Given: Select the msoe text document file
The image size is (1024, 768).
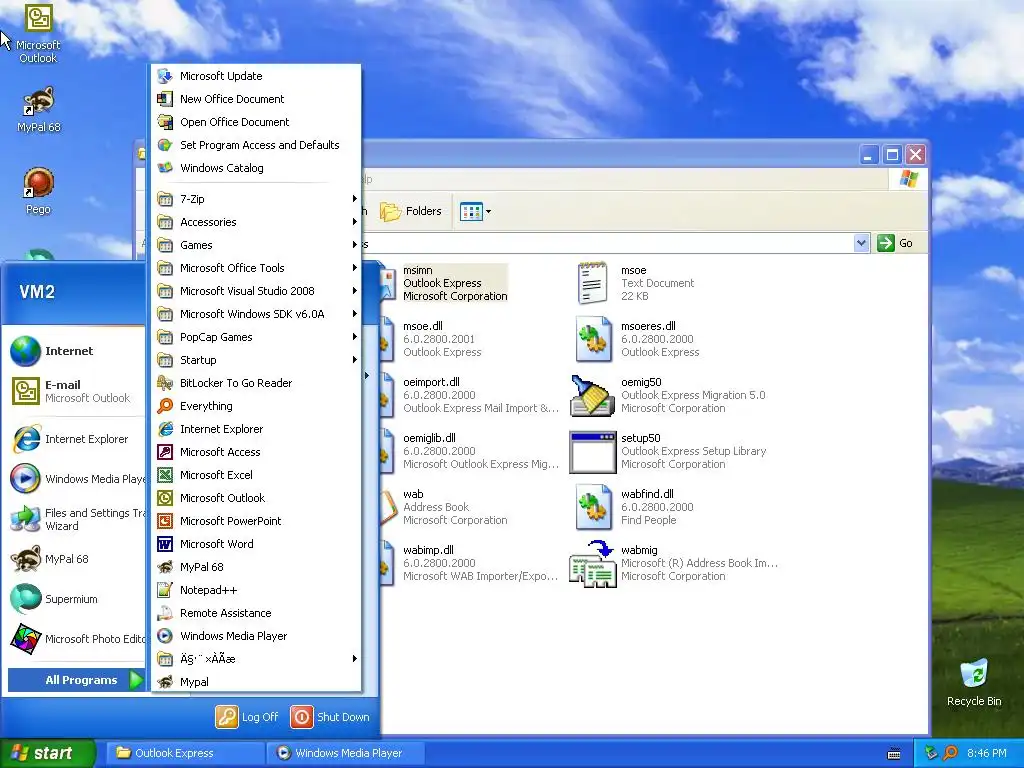Looking at the screenshot, I should tap(637, 283).
